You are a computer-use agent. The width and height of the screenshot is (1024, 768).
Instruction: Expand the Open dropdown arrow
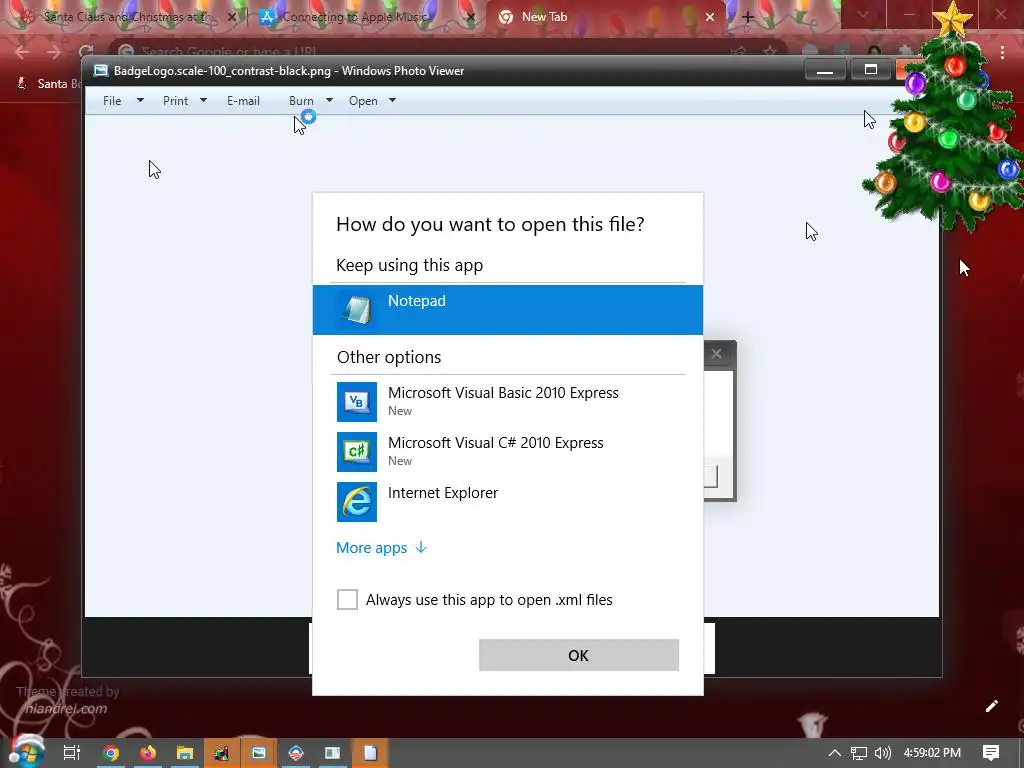[392, 101]
